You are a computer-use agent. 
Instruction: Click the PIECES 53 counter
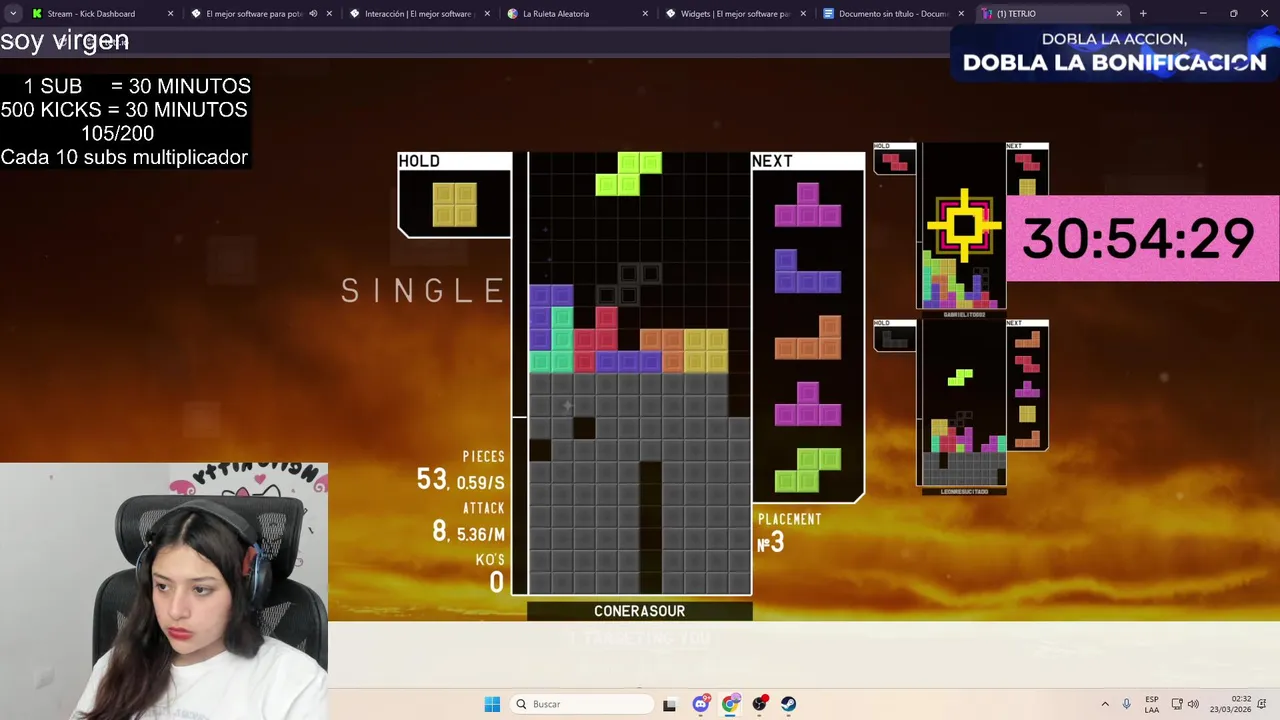[x=460, y=471]
